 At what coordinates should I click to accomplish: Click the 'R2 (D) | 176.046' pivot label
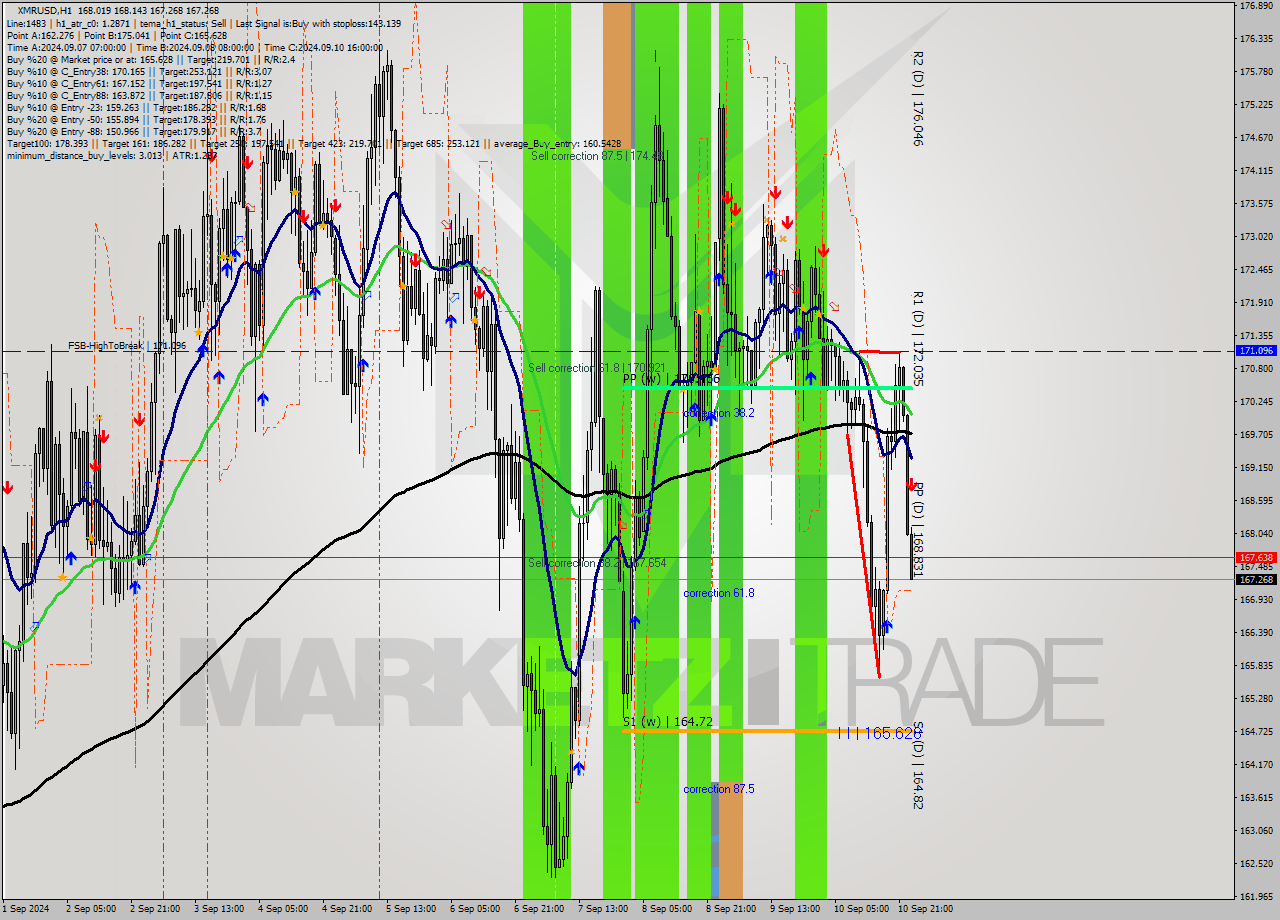[x=917, y=99]
